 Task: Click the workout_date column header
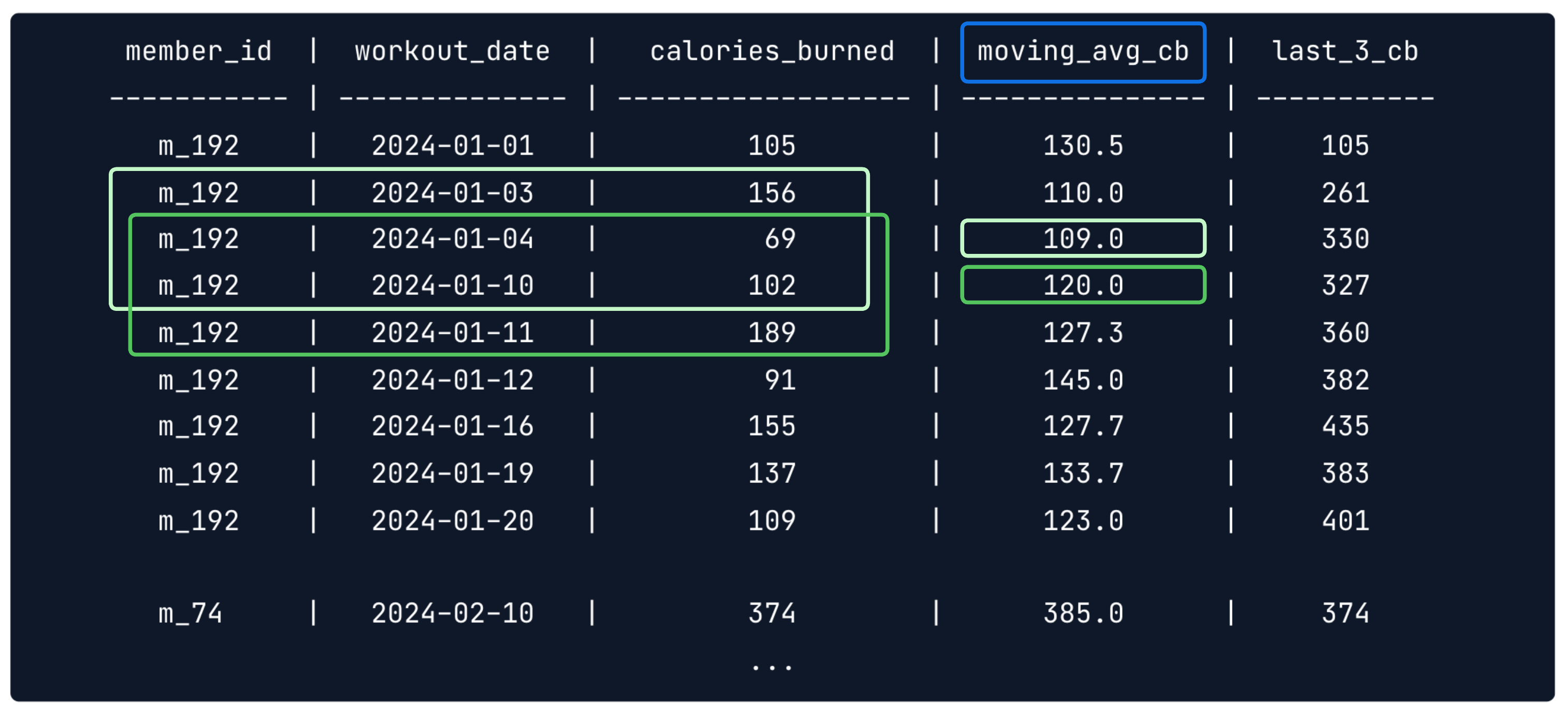click(x=452, y=52)
